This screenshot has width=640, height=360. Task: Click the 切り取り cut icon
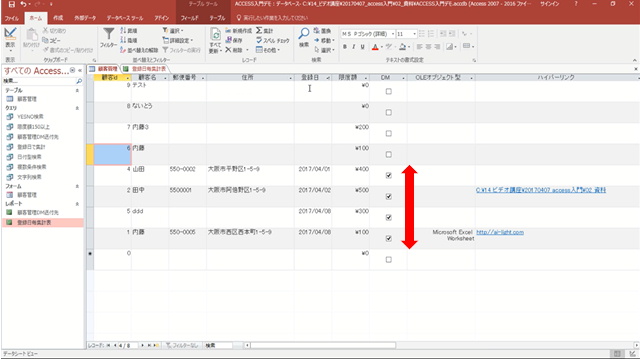pyautogui.click(x=45, y=31)
